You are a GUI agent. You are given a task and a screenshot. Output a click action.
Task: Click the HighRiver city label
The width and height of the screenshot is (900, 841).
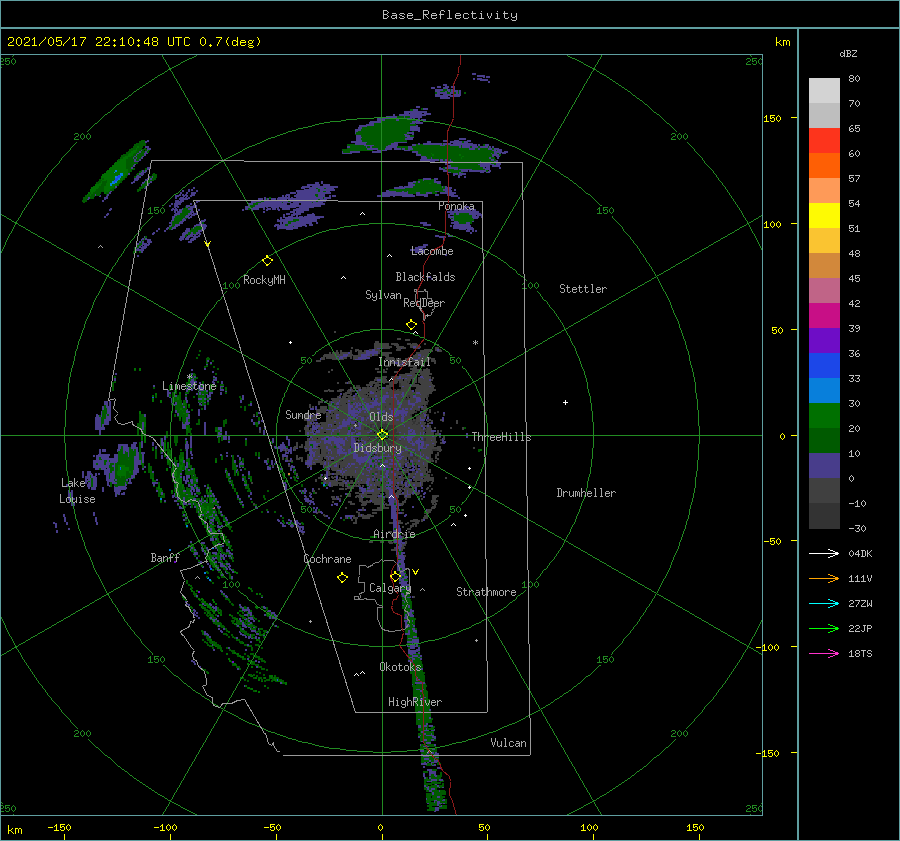pos(415,702)
